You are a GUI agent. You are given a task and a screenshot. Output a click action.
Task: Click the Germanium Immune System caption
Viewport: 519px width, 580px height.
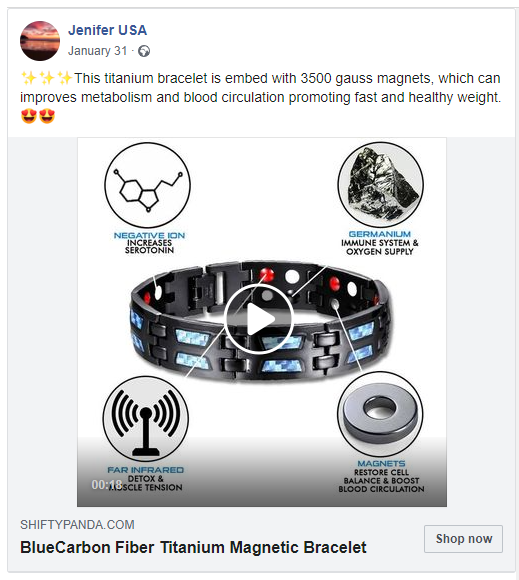point(380,243)
